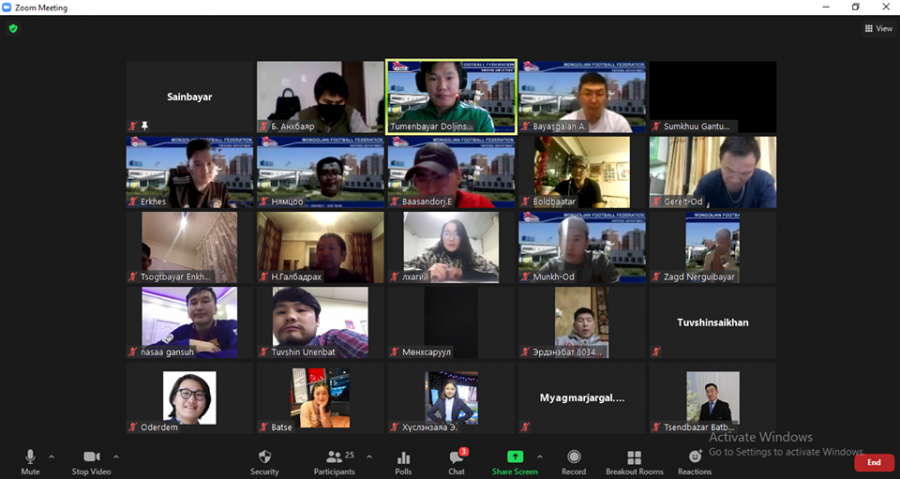Select the лхагий video tile
900x479 pixels.
pos(451,247)
